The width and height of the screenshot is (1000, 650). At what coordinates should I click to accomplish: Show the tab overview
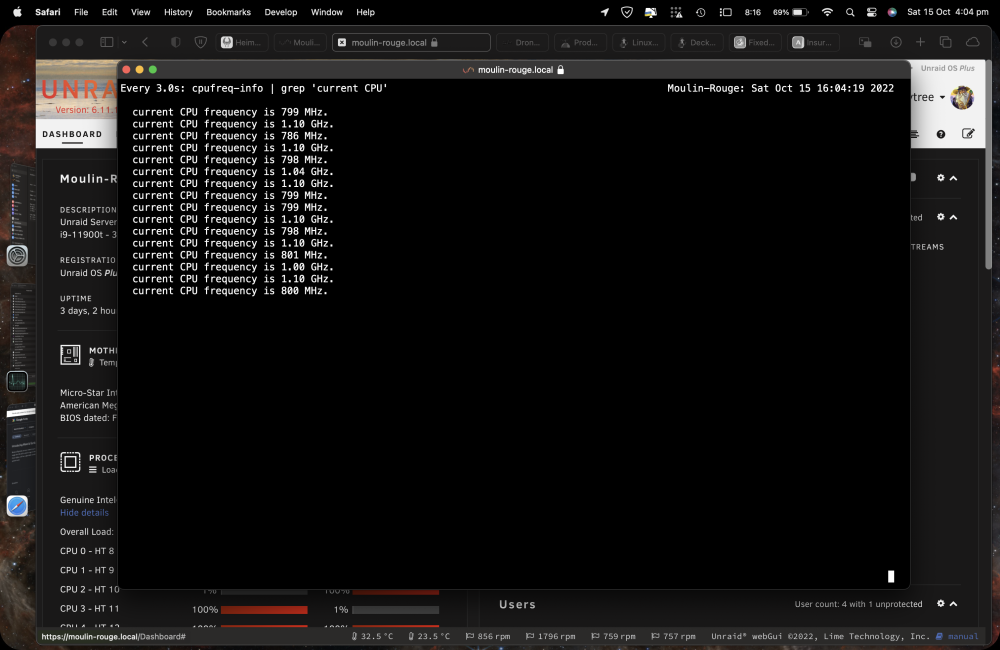pos(946,42)
